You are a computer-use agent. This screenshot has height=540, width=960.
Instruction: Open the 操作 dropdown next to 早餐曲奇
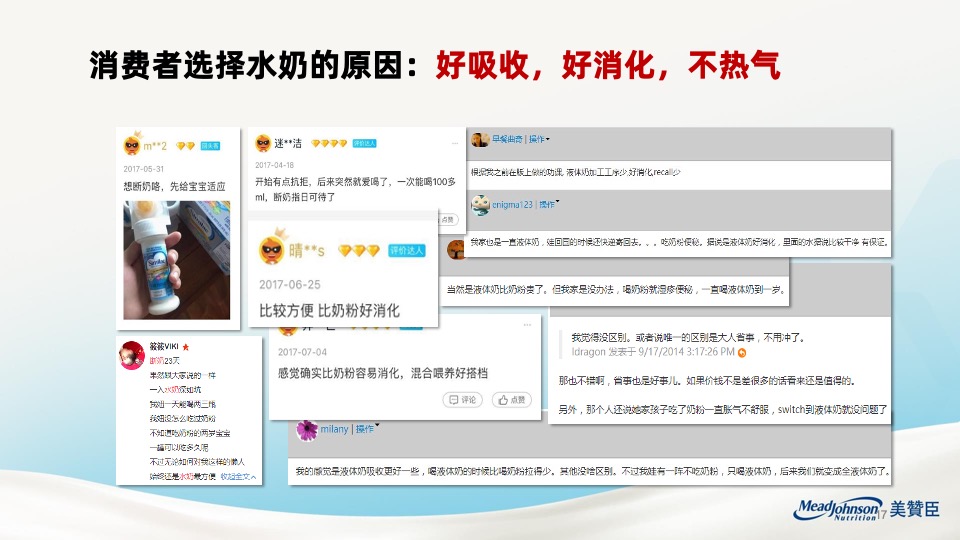click(539, 140)
